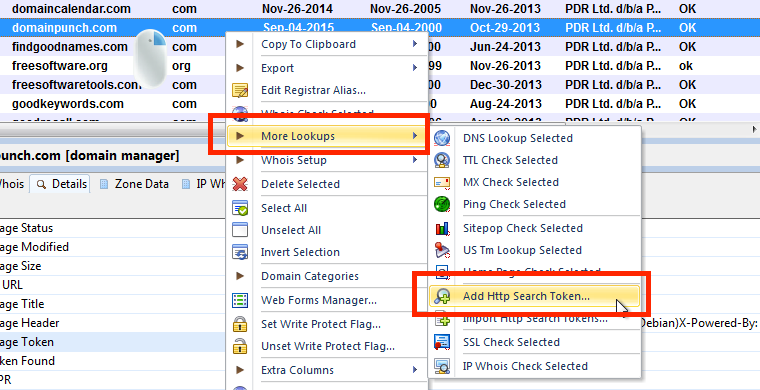Click the Nov-26-2014 date cell
Image resolution: width=760 pixels, height=390 pixels.
(x=298, y=9)
